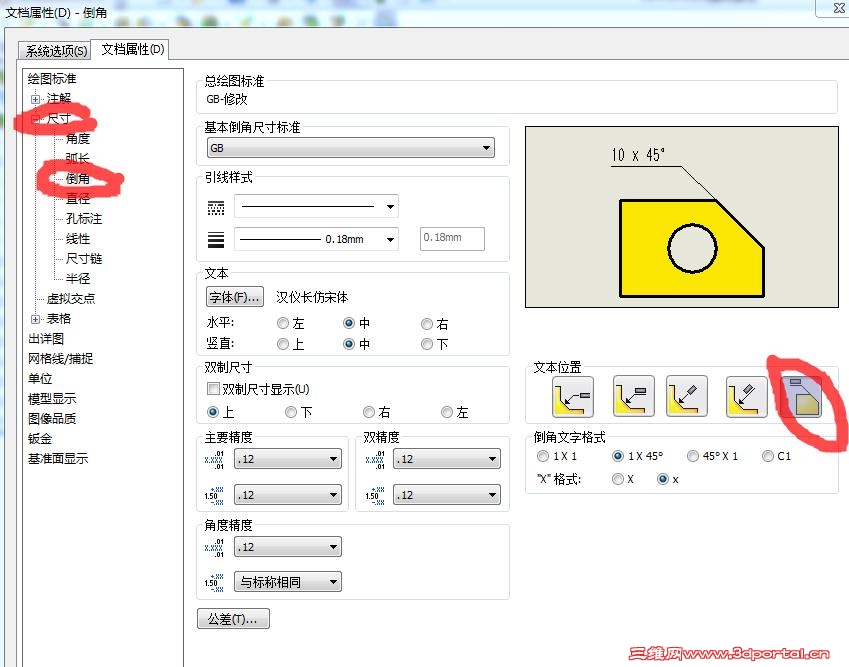Select 倒角 under dimensions
Image resolution: width=849 pixels, height=667 pixels.
pyautogui.click(x=78, y=179)
